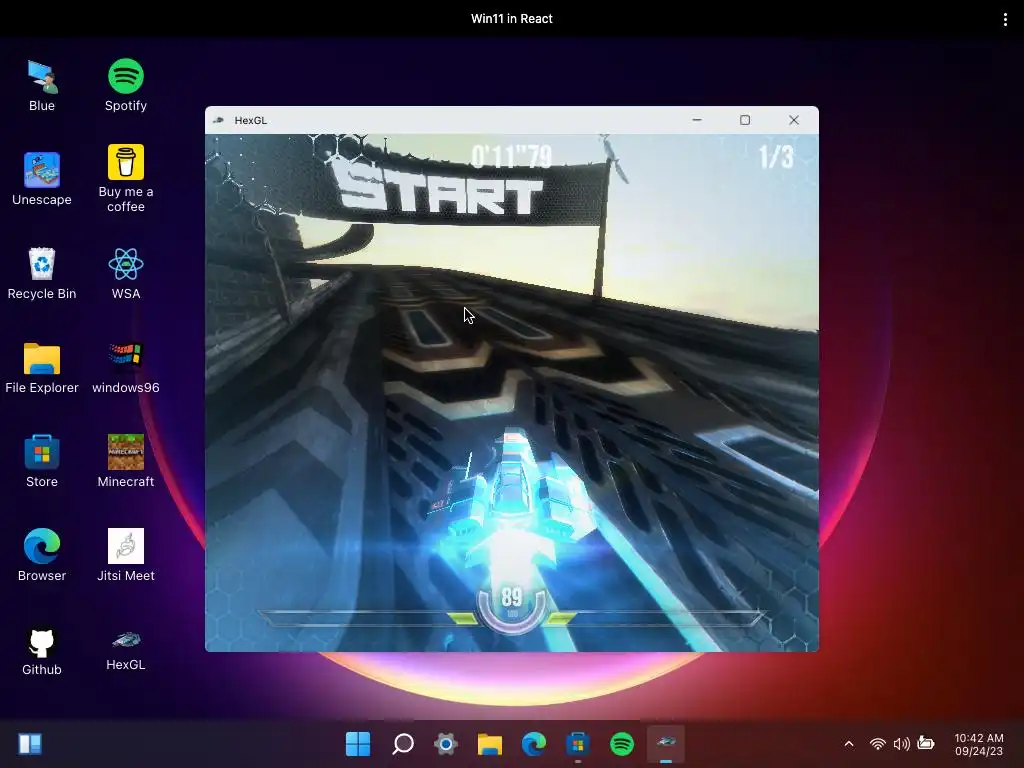Launch Minecraft from the desktop
Viewport: 1024px width, 768px height.
[125, 462]
